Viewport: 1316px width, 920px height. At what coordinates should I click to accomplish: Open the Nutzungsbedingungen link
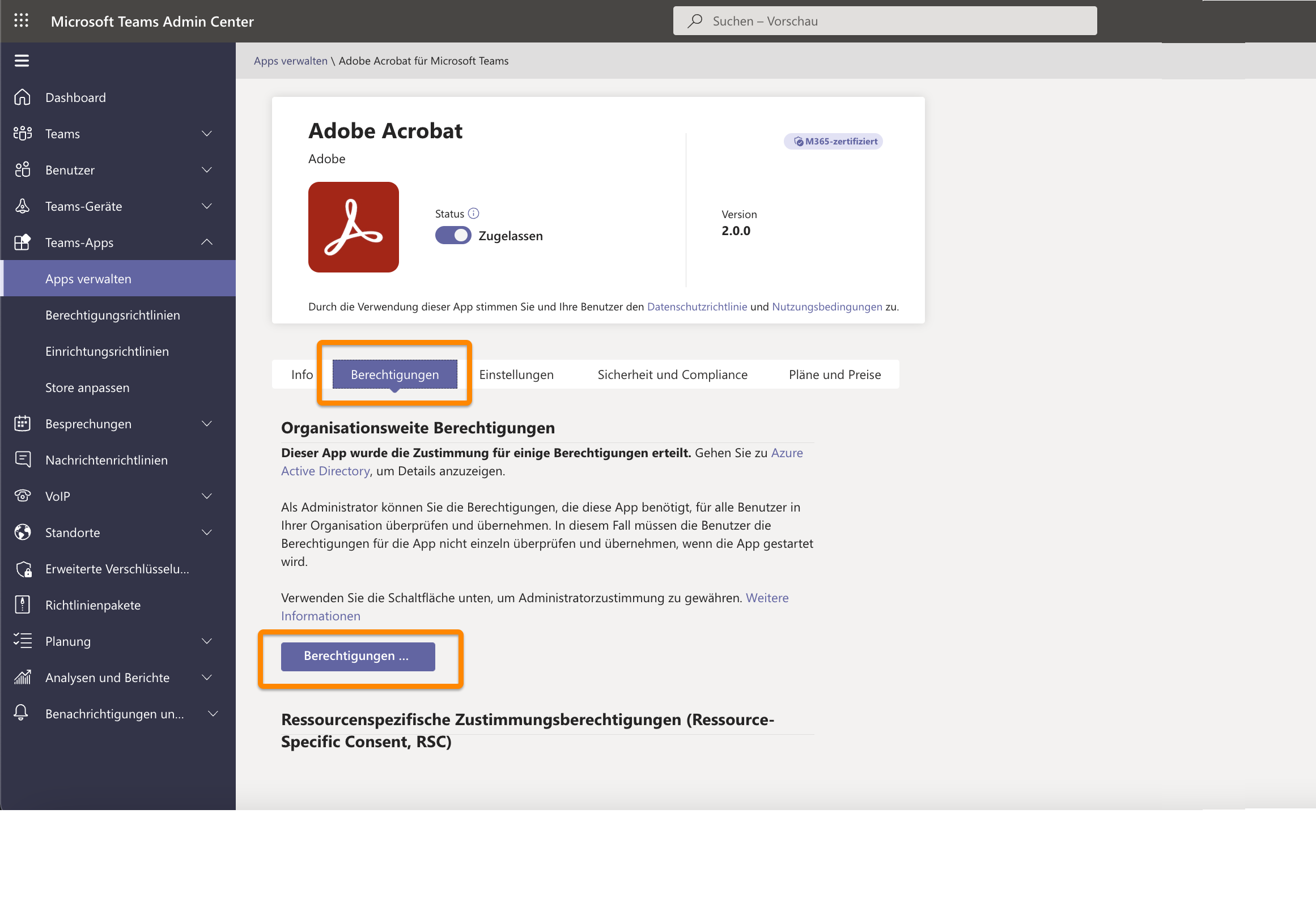(827, 306)
